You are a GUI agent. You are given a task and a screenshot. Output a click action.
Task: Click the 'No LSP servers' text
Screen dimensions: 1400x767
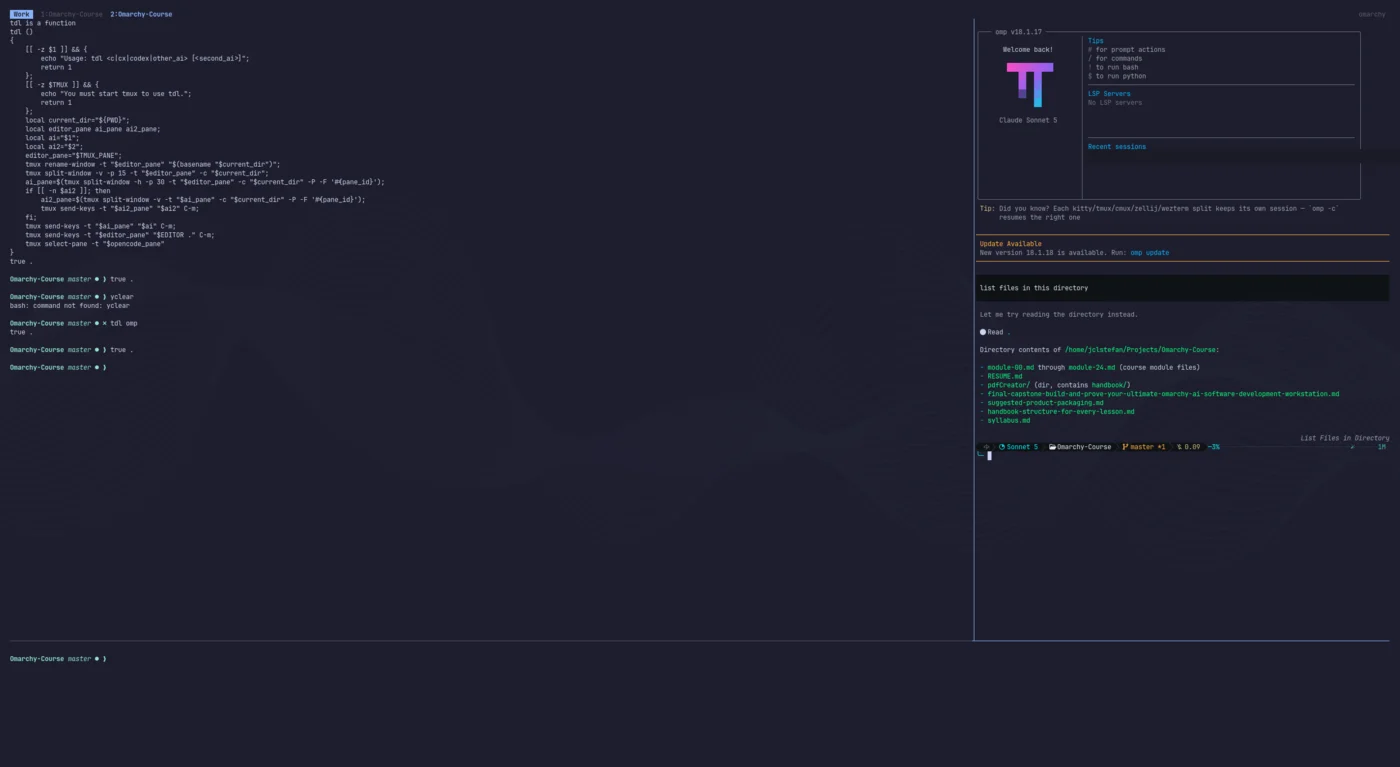click(x=1115, y=102)
